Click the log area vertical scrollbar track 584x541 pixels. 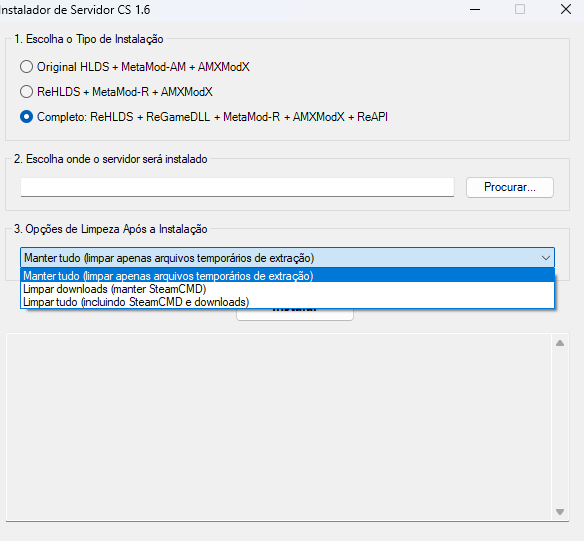tap(560, 427)
